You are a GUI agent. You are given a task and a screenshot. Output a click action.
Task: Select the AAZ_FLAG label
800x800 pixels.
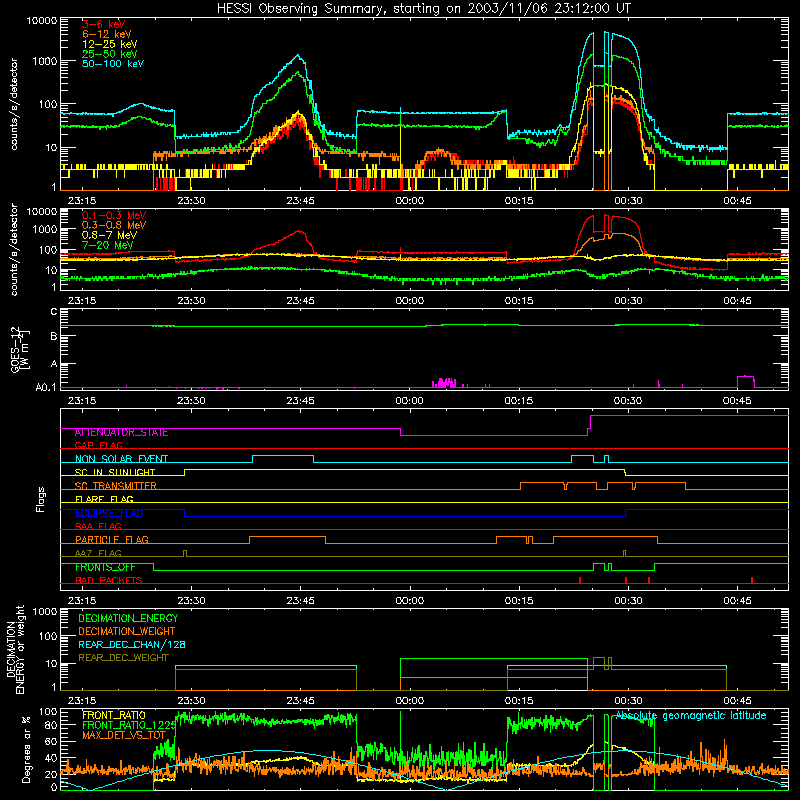coord(98,553)
